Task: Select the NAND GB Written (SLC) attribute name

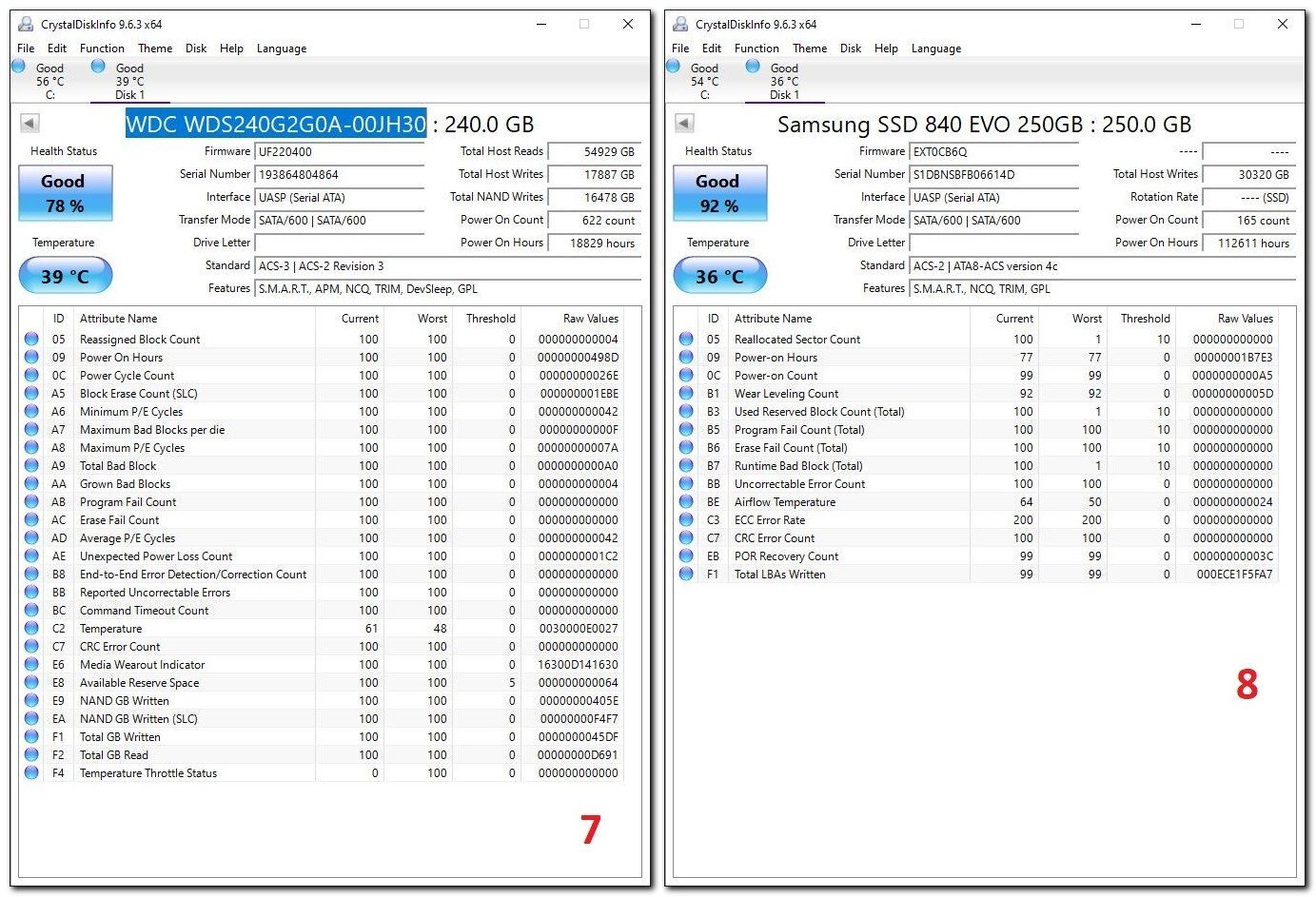Action: (x=139, y=719)
